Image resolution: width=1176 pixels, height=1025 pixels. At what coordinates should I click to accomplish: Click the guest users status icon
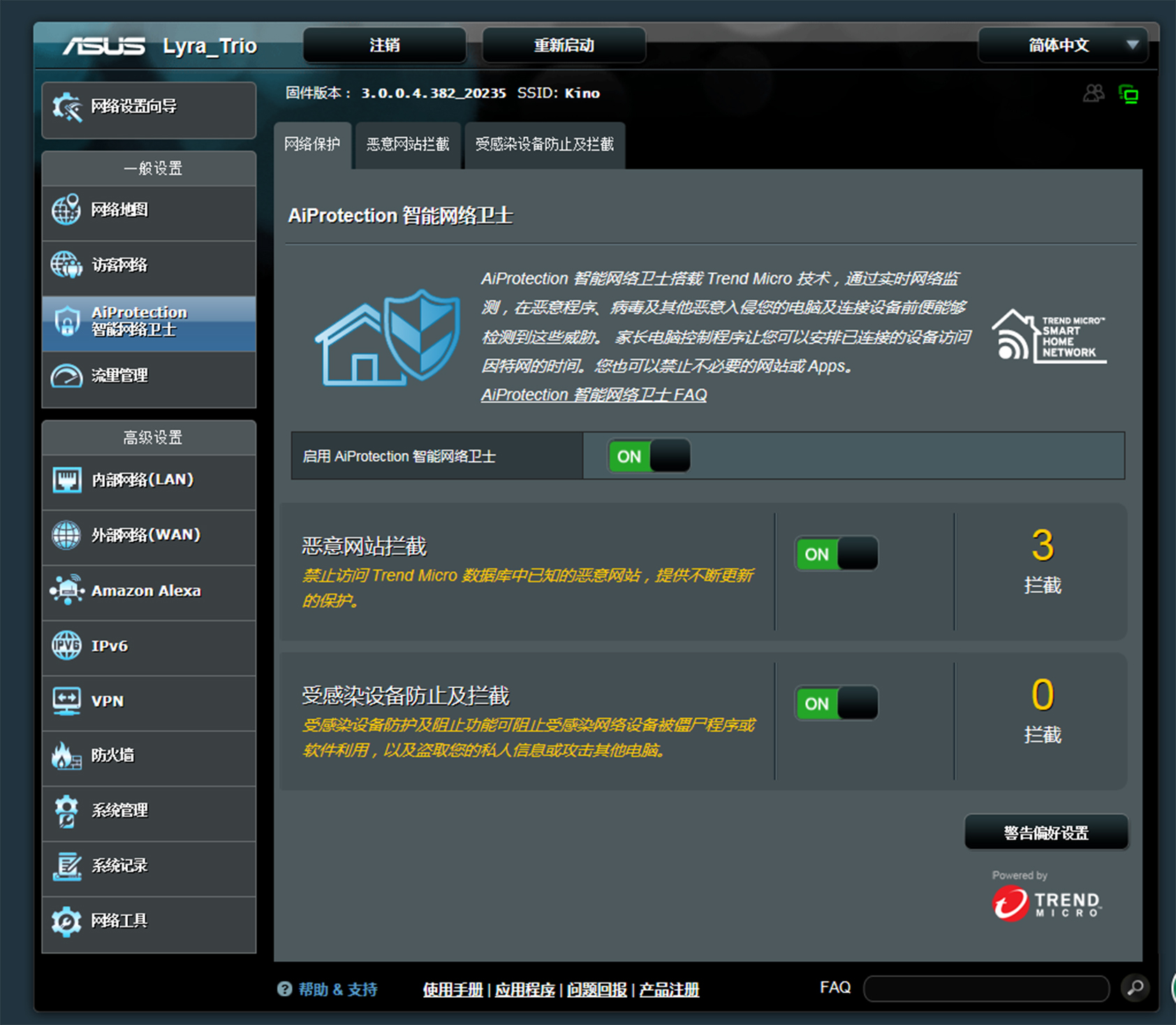click(1094, 94)
